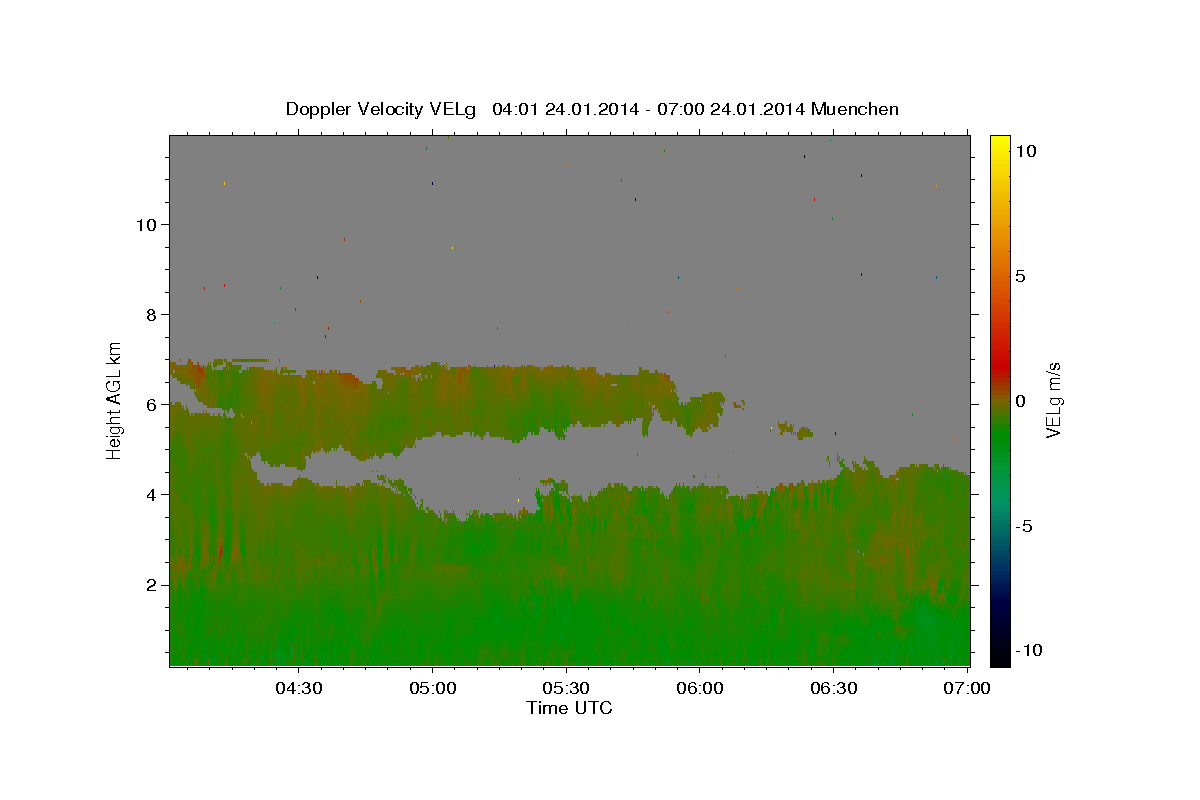
Task: Click the height tick label 8
Action: point(151,314)
